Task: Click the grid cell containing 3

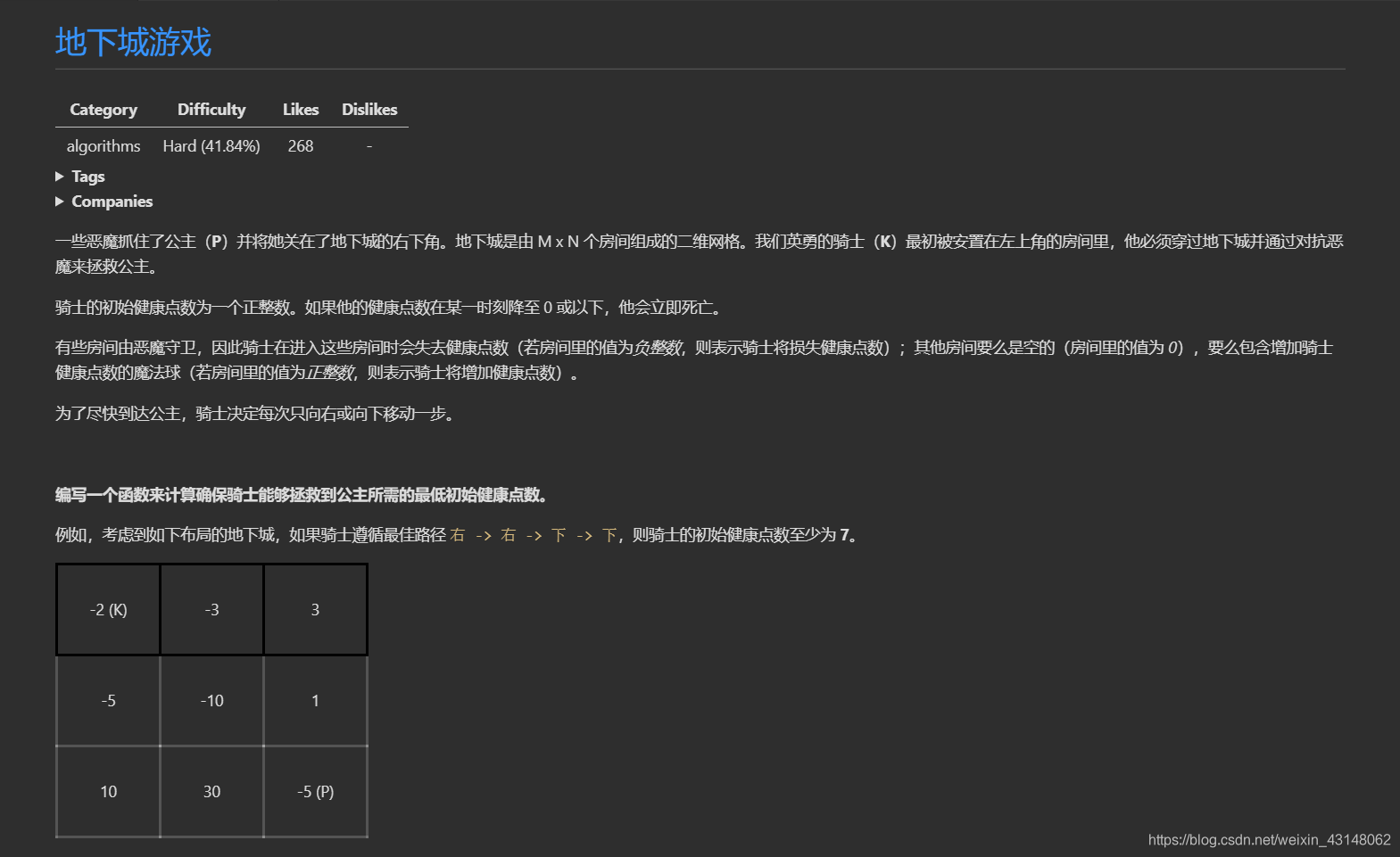Action: (x=315, y=610)
